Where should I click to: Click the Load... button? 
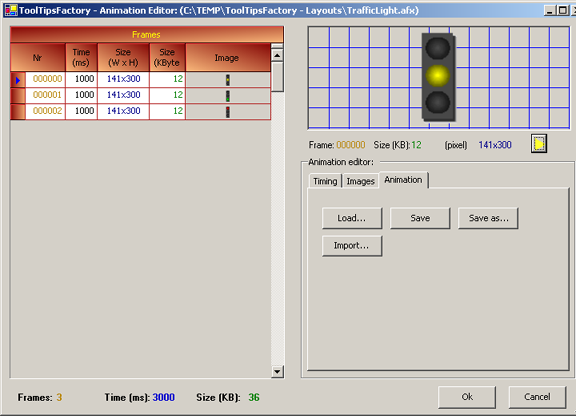[352, 218]
